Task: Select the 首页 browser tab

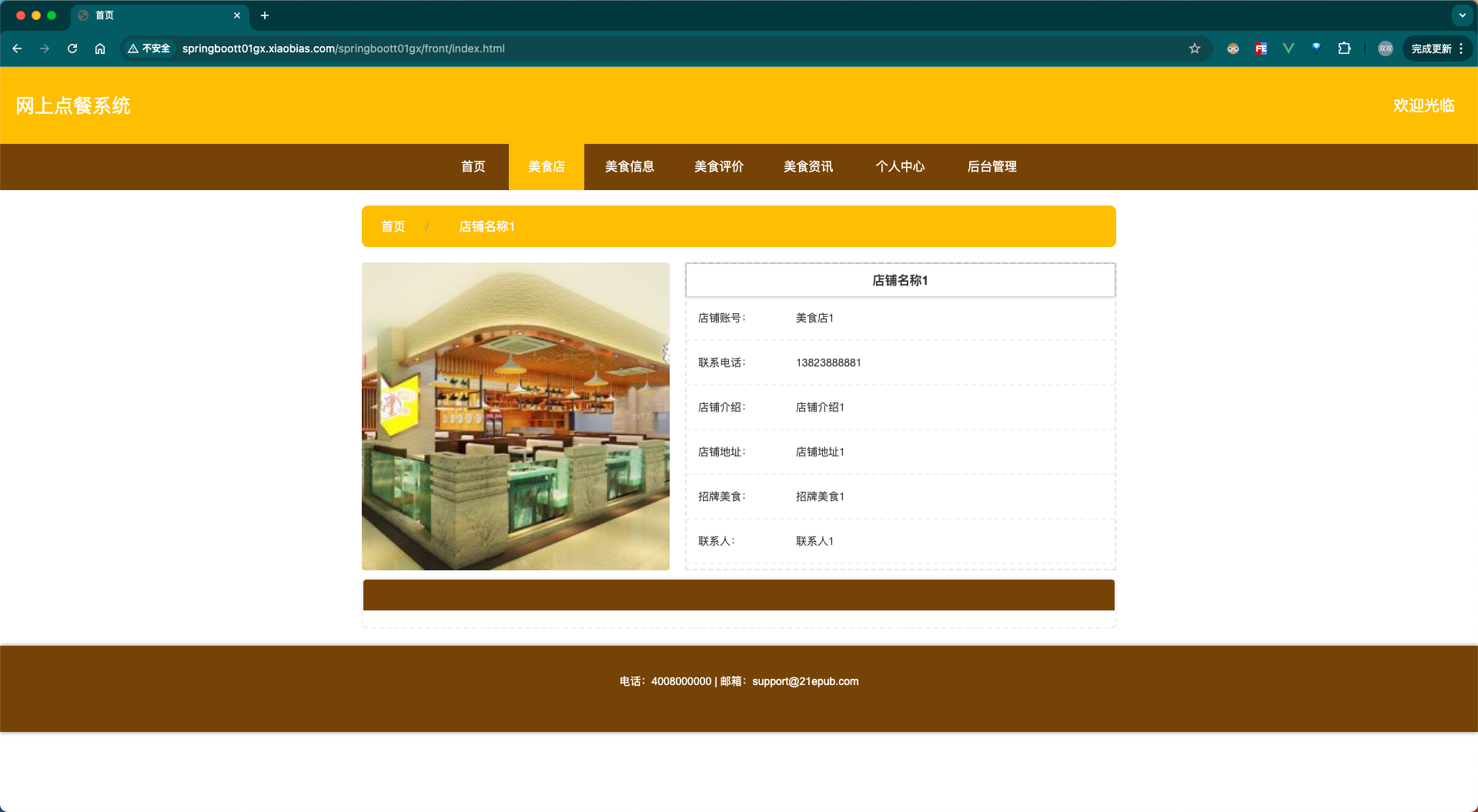Action: [160, 15]
